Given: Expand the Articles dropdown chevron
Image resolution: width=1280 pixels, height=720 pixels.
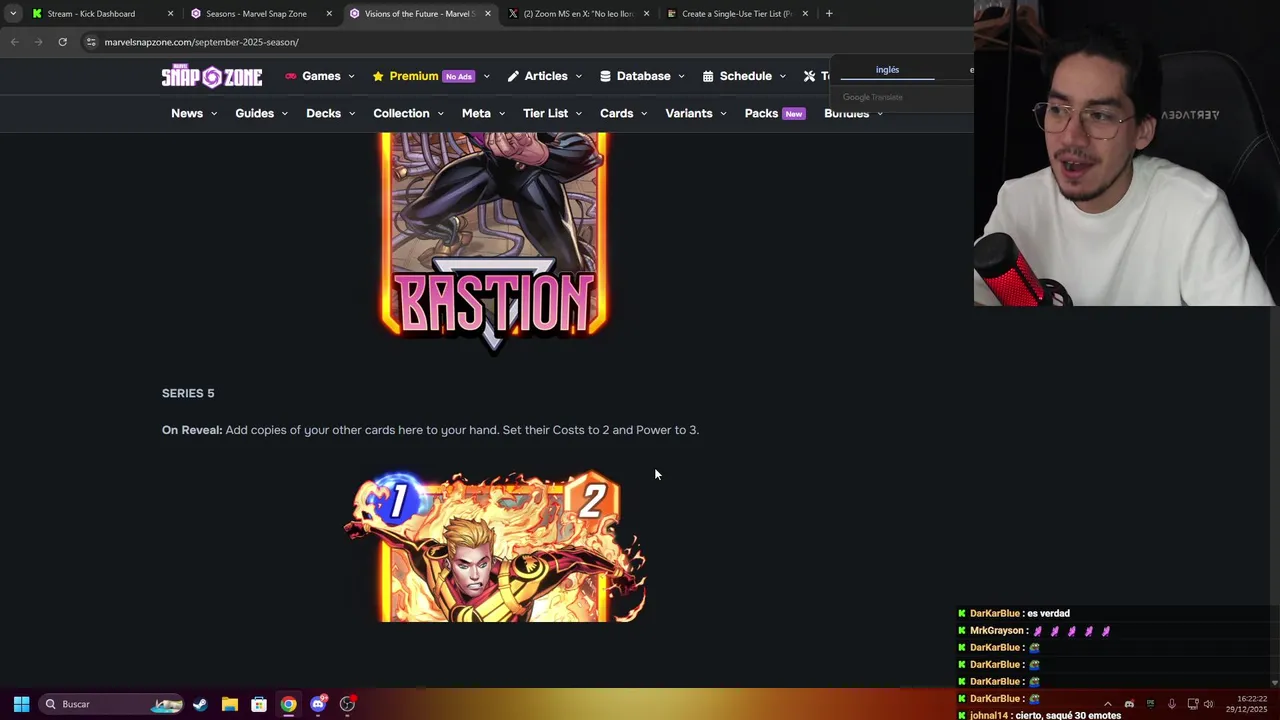Looking at the screenshot, I should [578, 77].
